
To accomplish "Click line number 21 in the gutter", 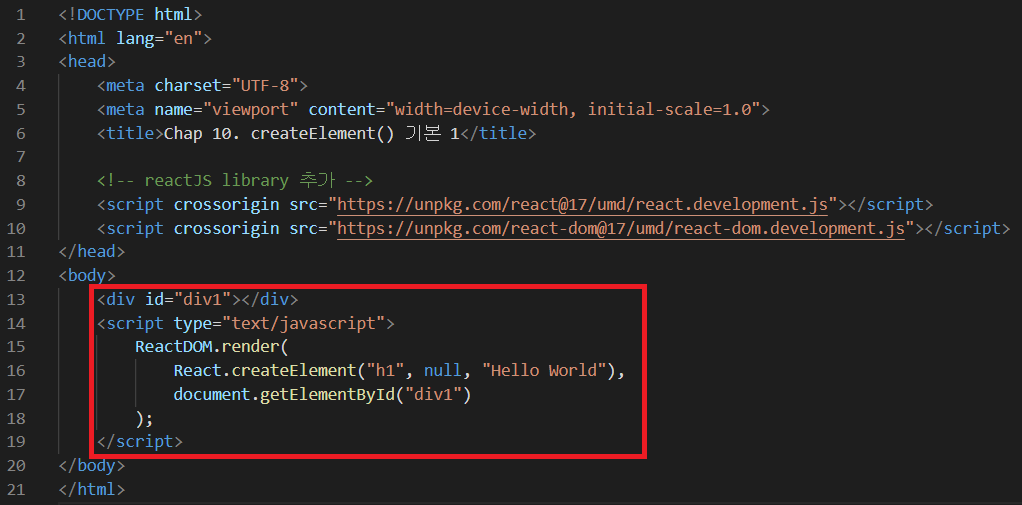I will click(17, 489).
